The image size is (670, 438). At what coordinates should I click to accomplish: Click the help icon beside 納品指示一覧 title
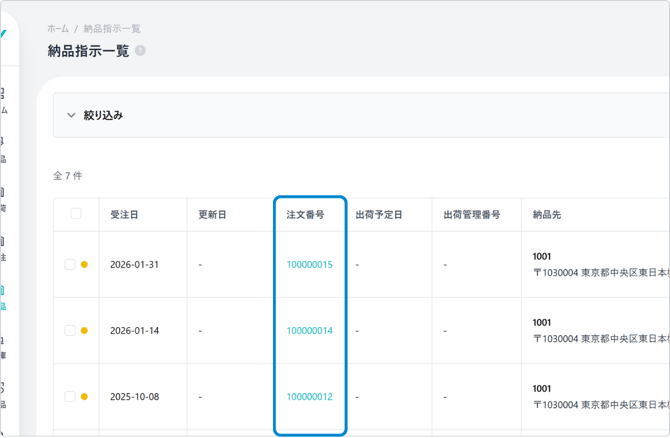140,51
